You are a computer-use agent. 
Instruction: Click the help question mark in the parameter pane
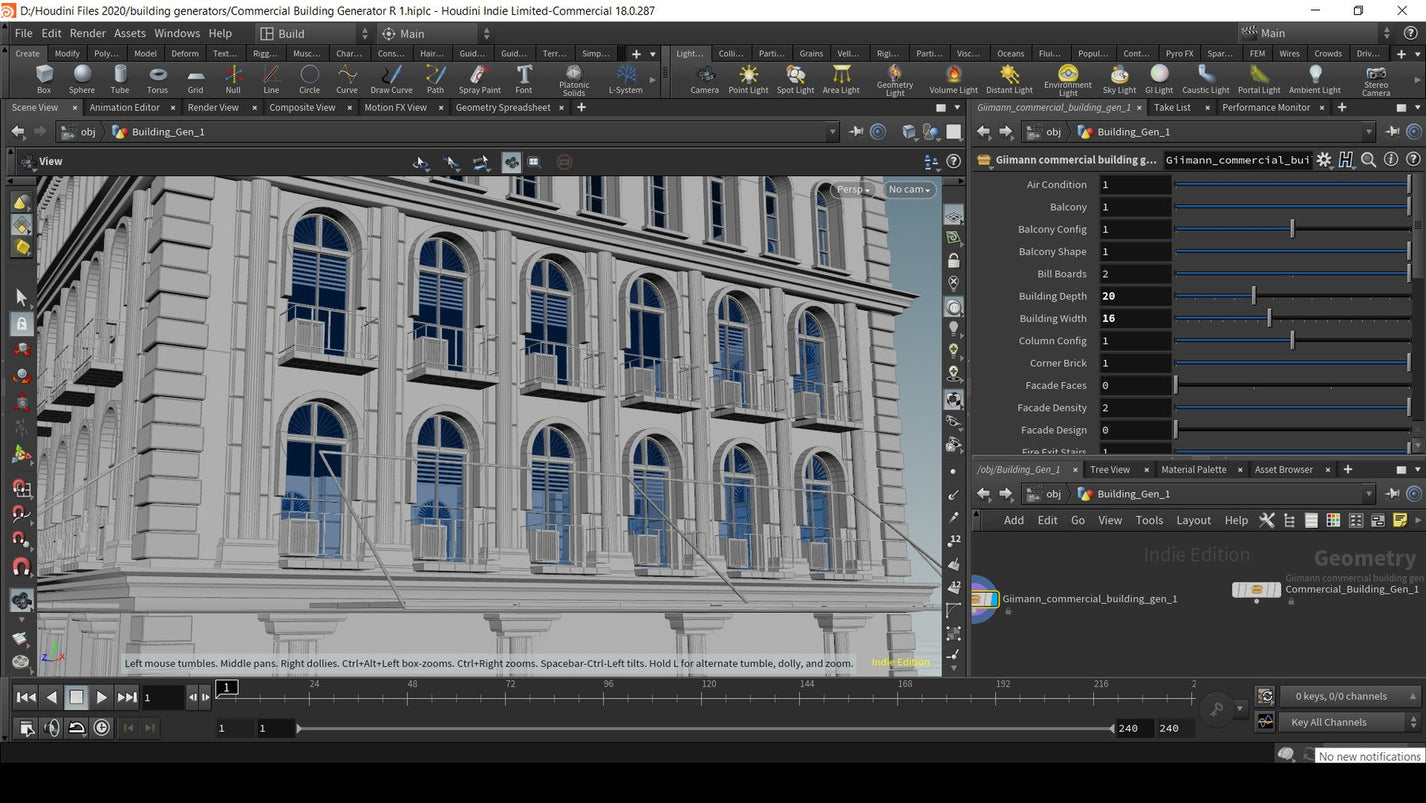tap(1413, 160)
